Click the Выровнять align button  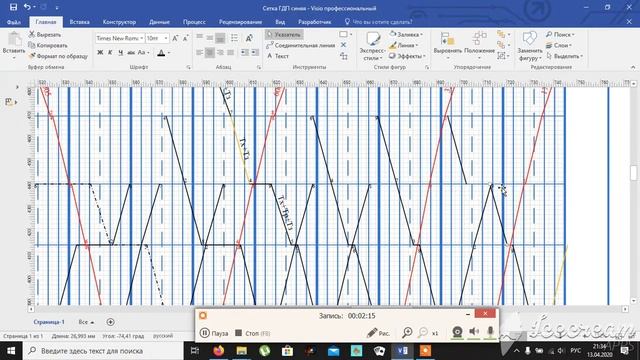[447, 45]
